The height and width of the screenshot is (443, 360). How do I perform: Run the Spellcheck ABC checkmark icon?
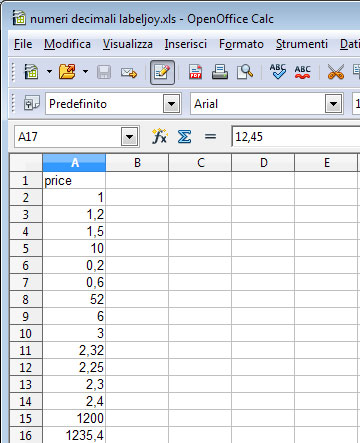pos(278,72)
